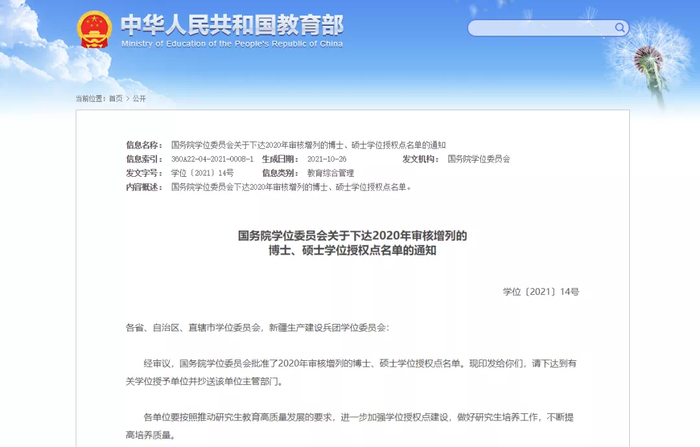This screenshot has height=447, width=700.
Task: Click the 当前位置 breadcrumb label
Action: pos(91,98)
